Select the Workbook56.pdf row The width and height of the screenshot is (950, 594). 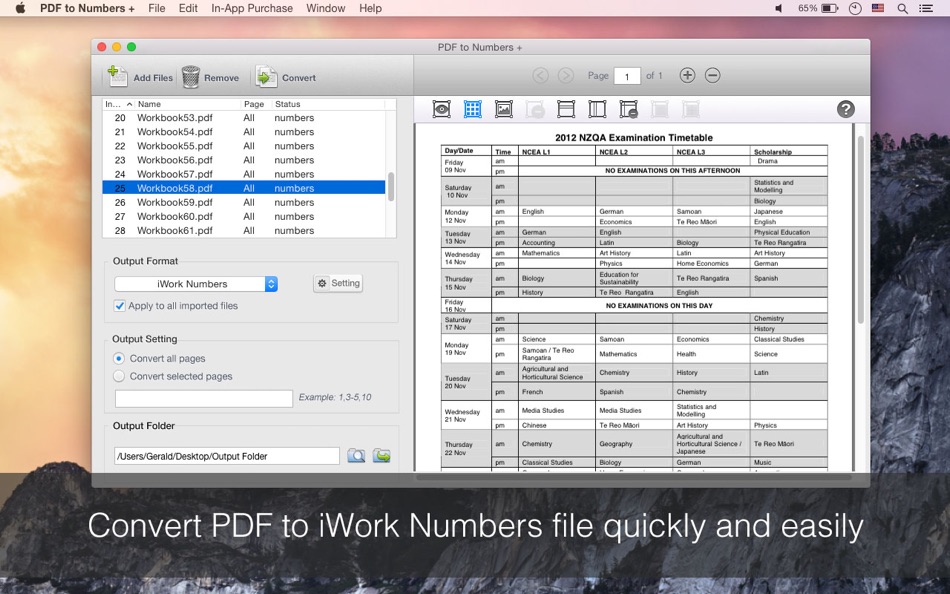click(244, 160)
